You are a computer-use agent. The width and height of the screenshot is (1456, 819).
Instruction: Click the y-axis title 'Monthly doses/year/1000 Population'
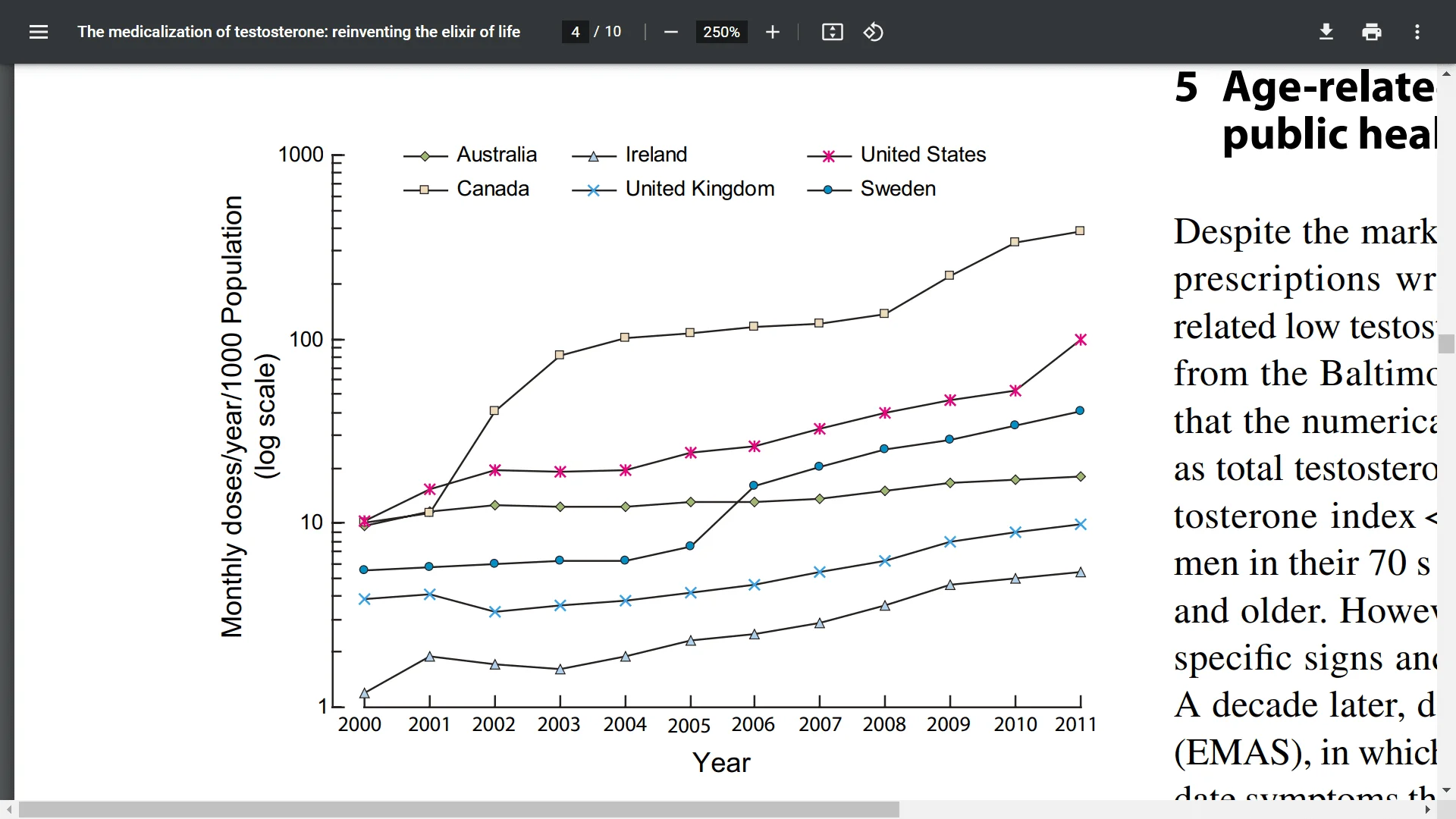tap(232, 416)
